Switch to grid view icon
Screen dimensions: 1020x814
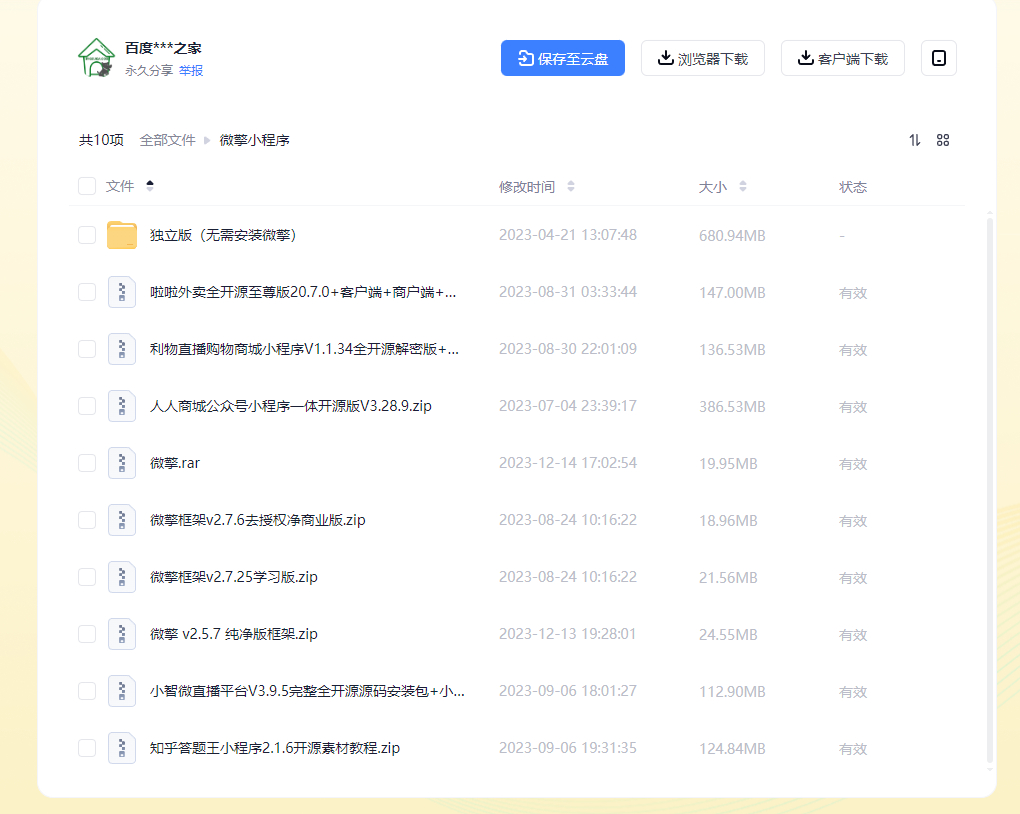coord(943,140)
